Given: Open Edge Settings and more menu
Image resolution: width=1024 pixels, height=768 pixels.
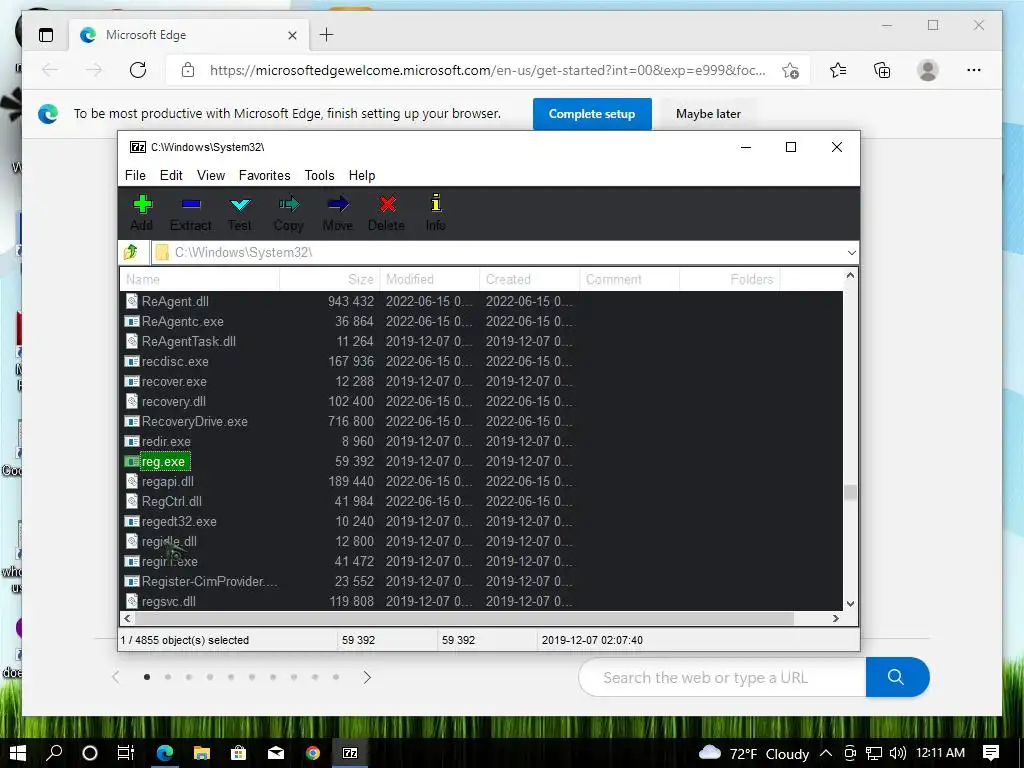Looking at the screenshot, I should pyautogui.click(x=974, y=70).
